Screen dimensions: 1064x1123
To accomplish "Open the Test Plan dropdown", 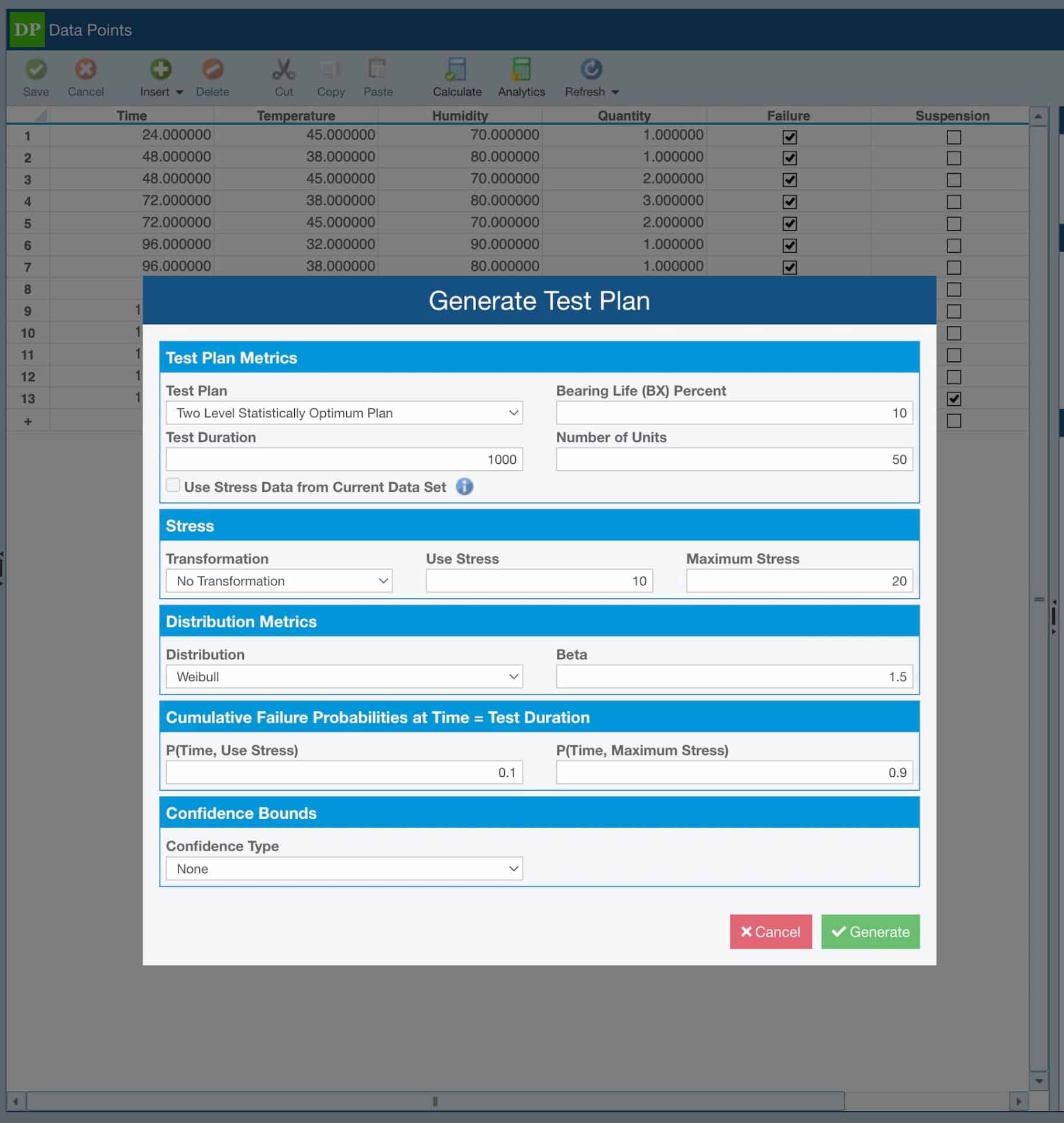I will coord(344,412).
